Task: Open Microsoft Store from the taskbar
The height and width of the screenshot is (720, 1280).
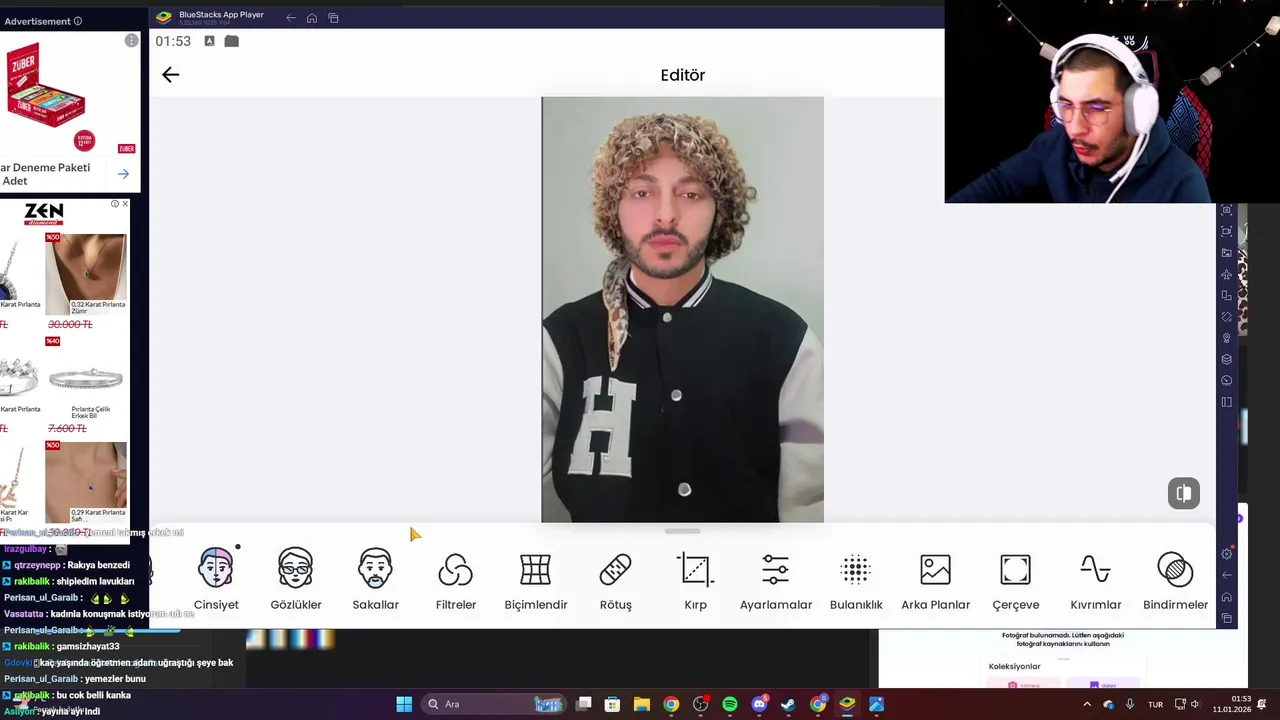Action: coord(613,704)
